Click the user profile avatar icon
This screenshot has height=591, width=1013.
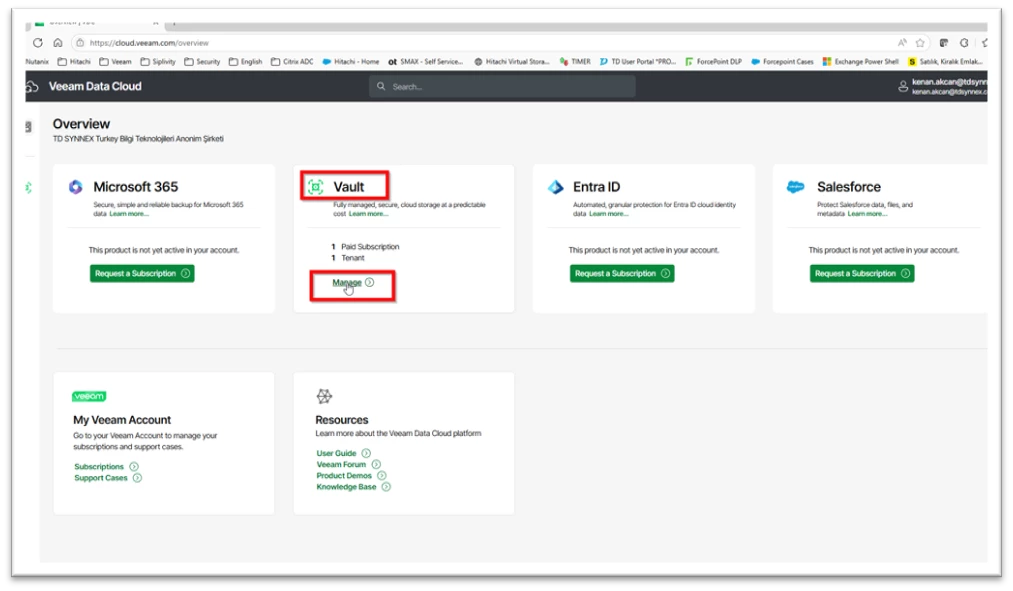tap(903, 87)
